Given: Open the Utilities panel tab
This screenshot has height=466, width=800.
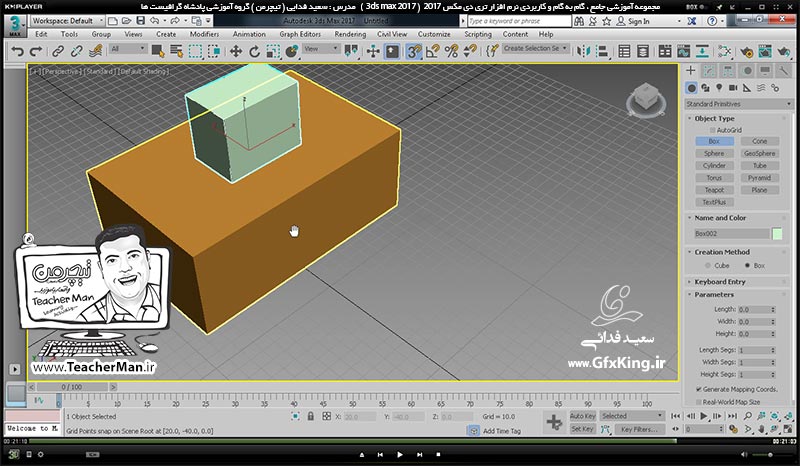Looking at the screenshot, I should coord(783,71).
